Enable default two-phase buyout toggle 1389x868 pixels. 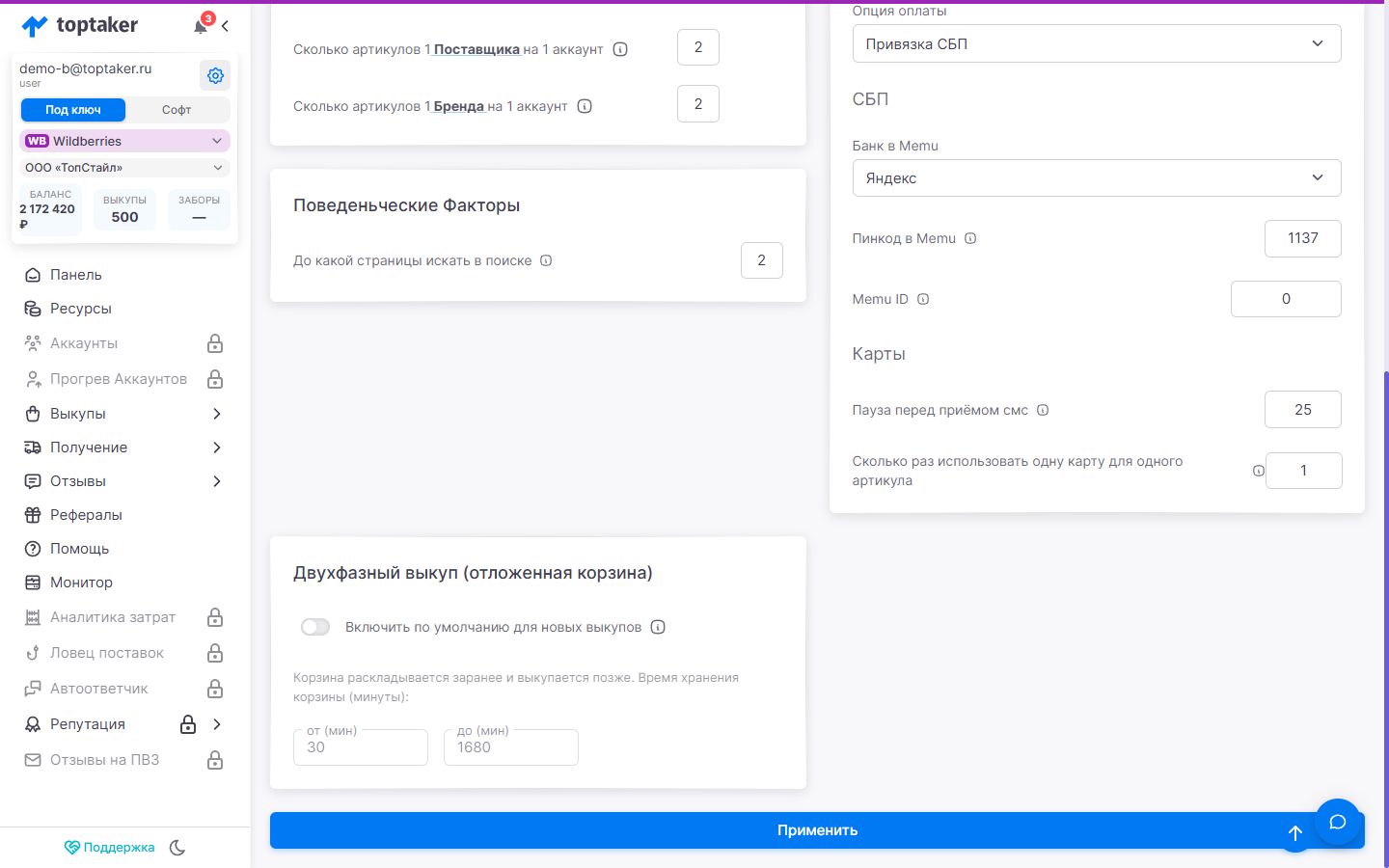(x=315, y=627)
